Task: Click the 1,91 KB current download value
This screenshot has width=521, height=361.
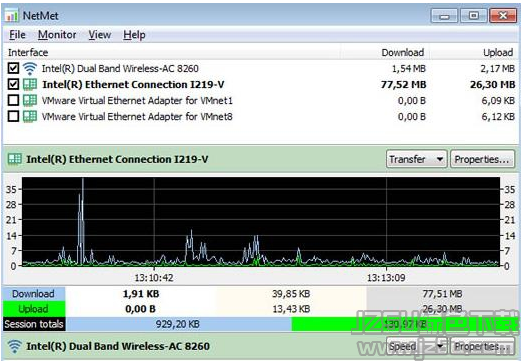Action: coord(141,294)
